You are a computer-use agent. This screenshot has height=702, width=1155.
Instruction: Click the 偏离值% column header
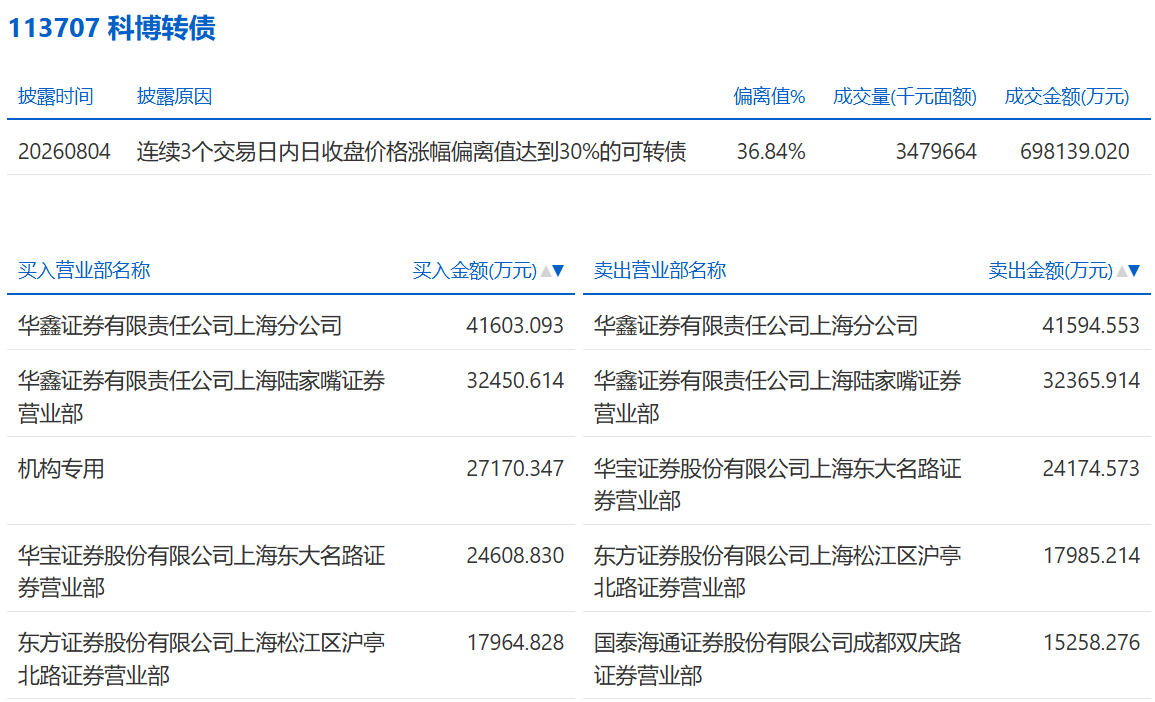point(769,96)
